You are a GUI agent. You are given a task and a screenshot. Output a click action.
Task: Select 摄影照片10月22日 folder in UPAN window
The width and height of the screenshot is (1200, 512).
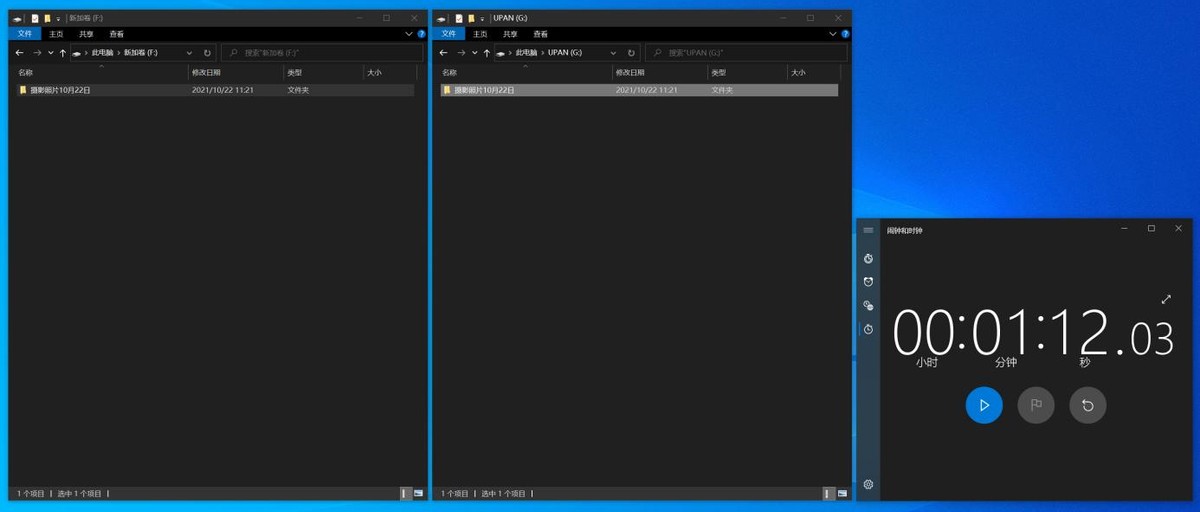tap(640, 90)
